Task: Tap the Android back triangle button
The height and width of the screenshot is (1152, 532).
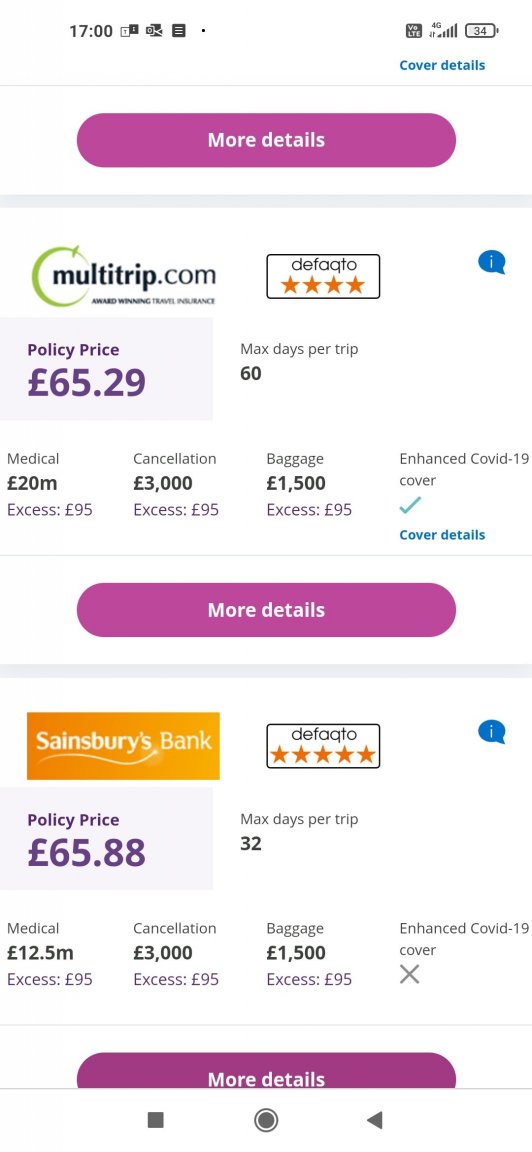Action: pyautogui.click(x=375, y=1120)
